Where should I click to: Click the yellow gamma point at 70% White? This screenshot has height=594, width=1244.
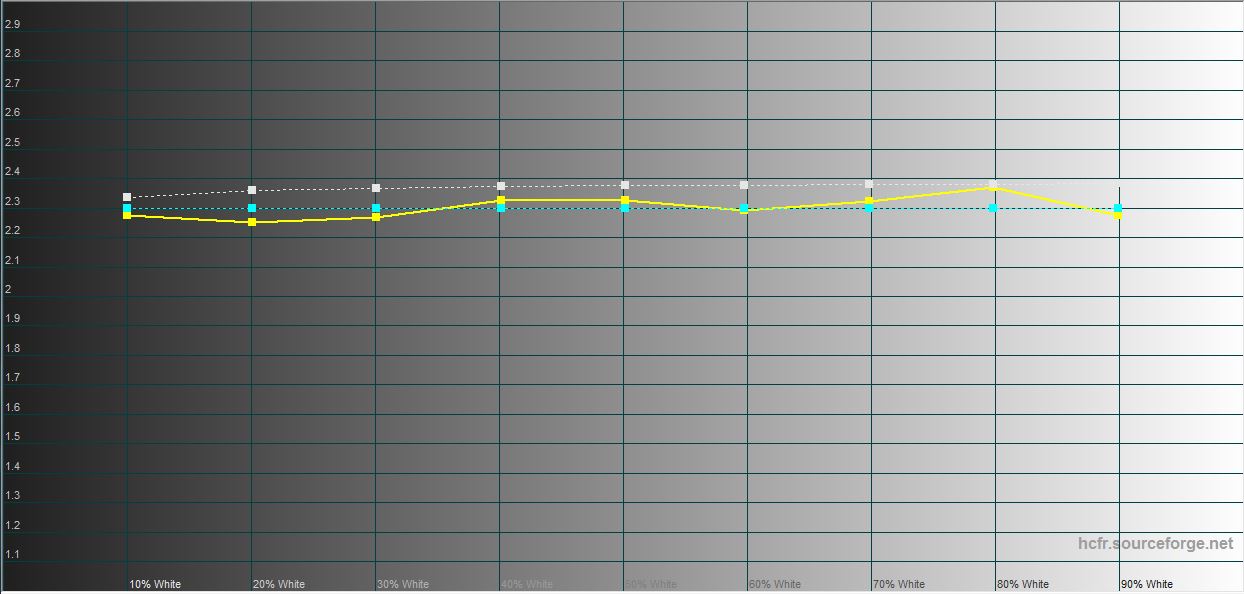[x=869, y=202]
